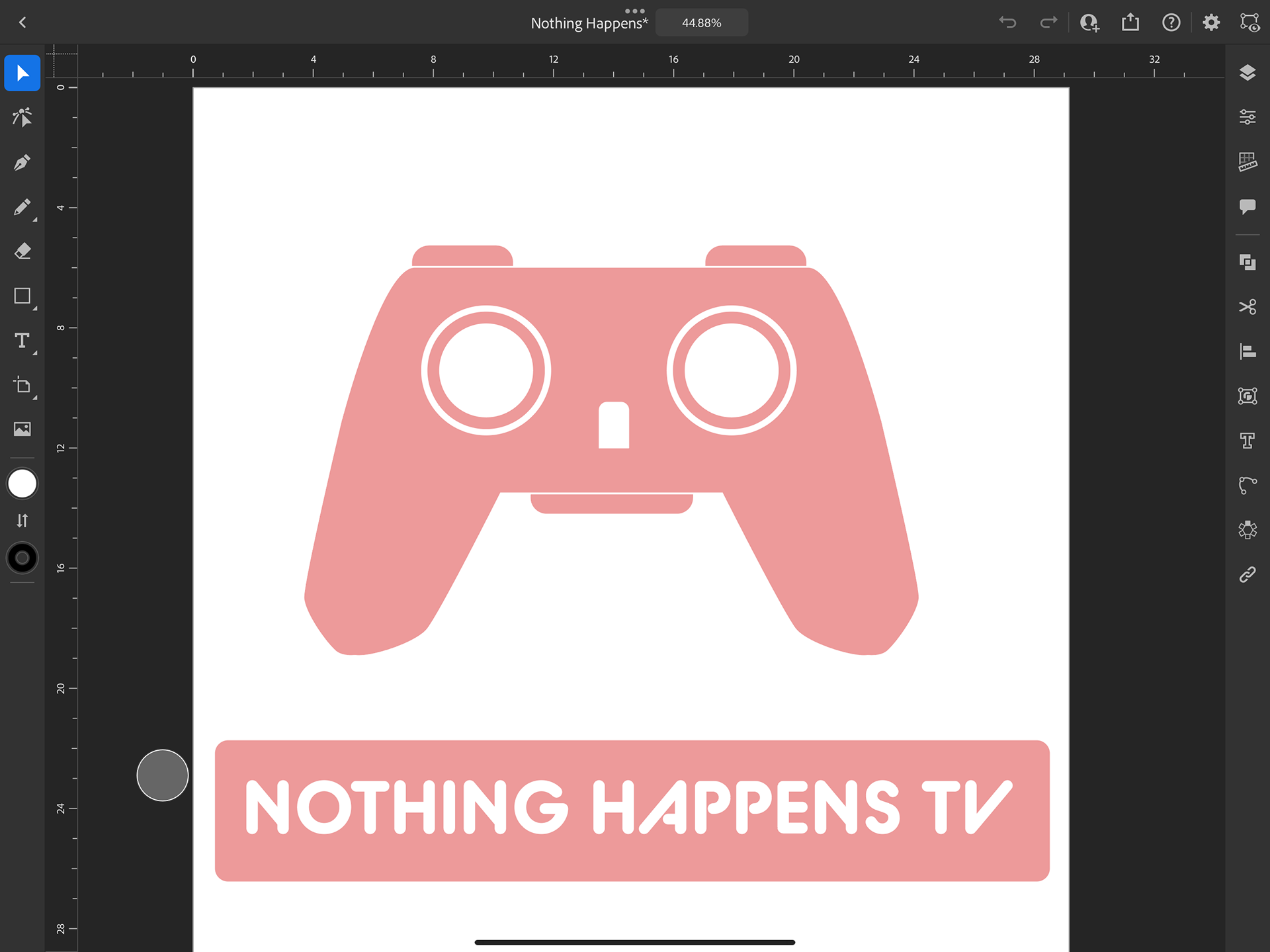Select the left shoulder button shape
This screenshot has width=1270, height=952.
(x=462, y=255)
